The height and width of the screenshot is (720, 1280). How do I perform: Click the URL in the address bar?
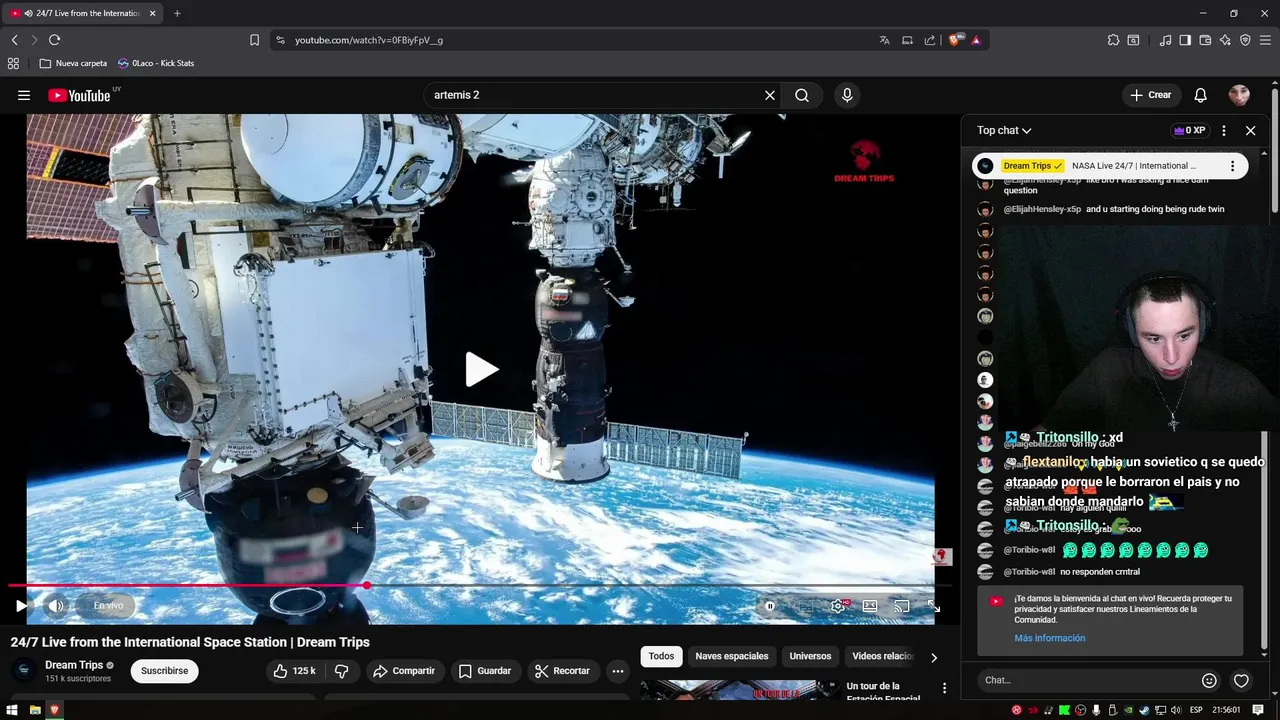[369, 40]
